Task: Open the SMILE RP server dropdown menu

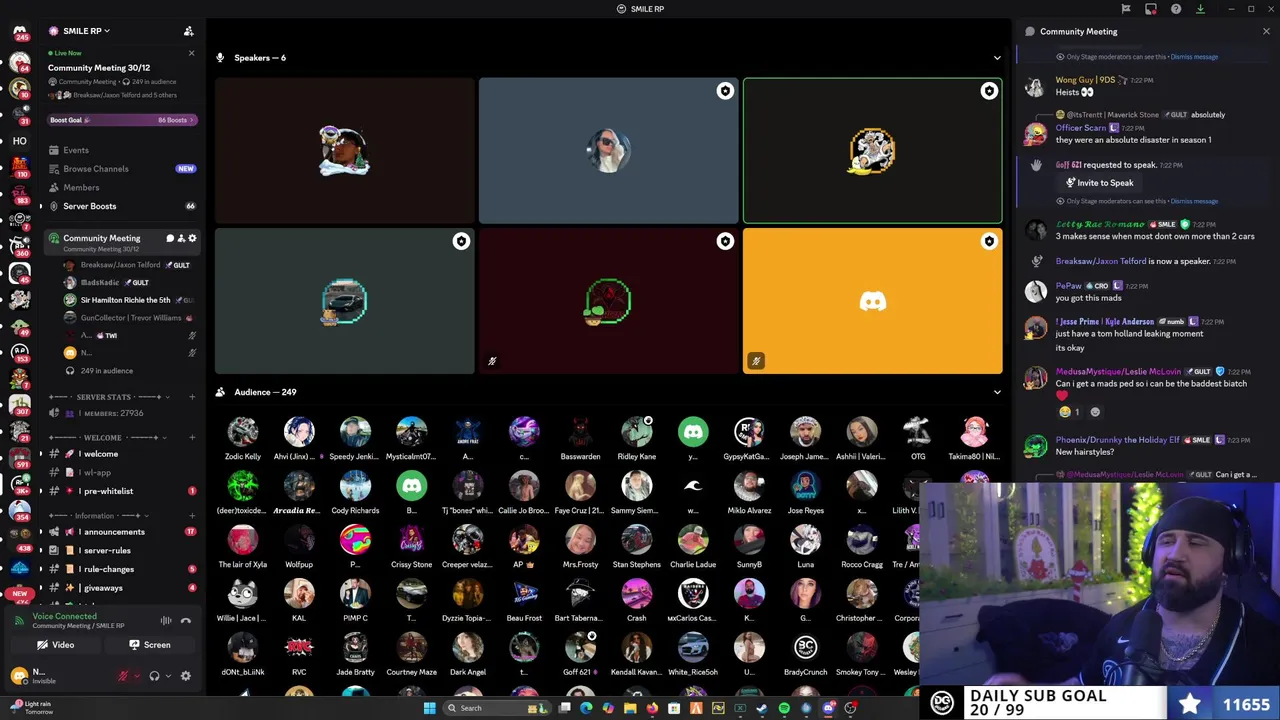Action: (x=86, y=31)
